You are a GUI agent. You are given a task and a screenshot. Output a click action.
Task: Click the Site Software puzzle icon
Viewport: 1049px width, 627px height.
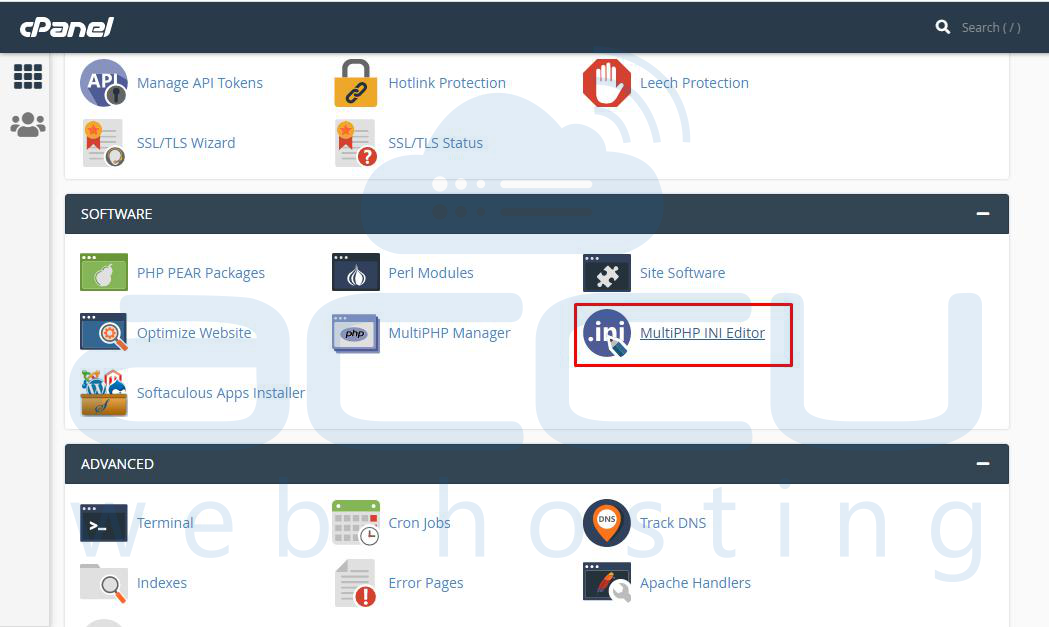607,272
